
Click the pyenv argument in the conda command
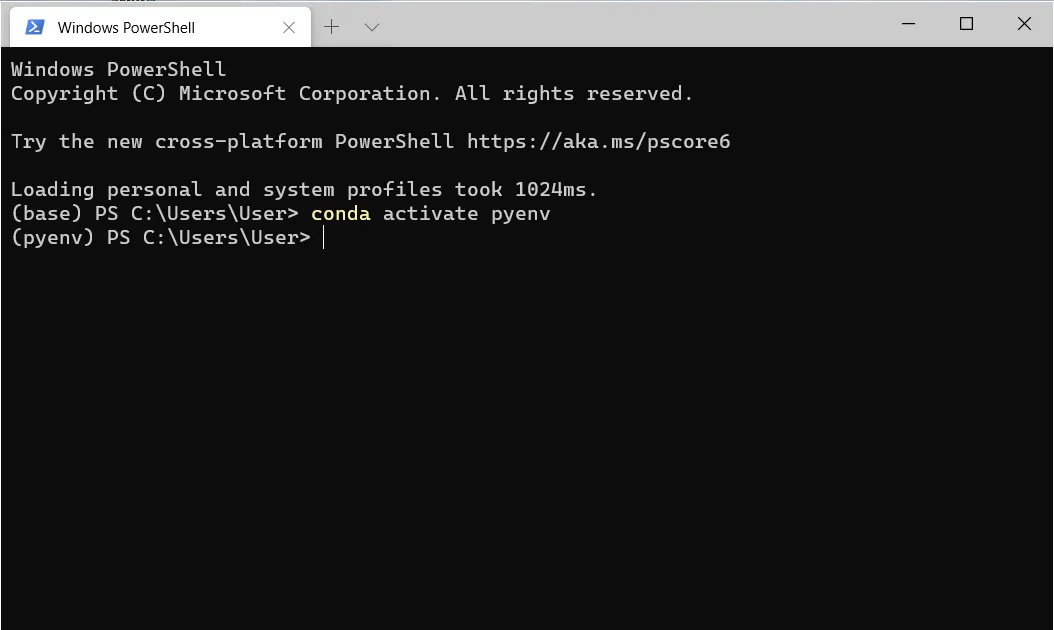pos(520,214)
